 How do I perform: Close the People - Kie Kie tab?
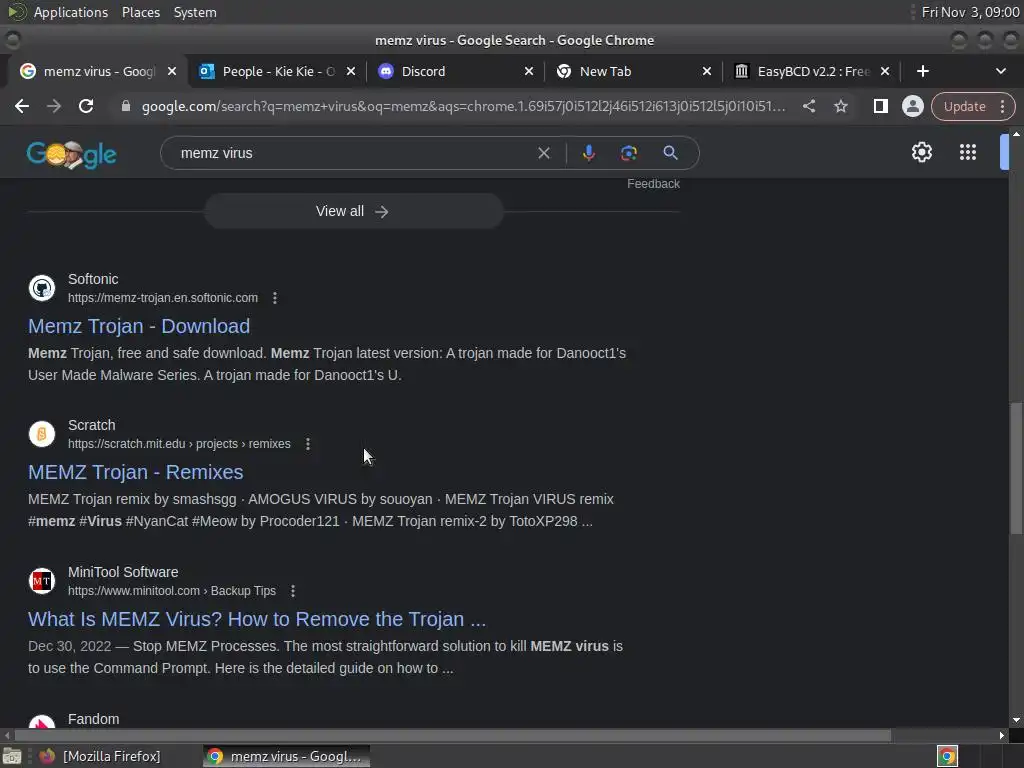click(351, 71)
